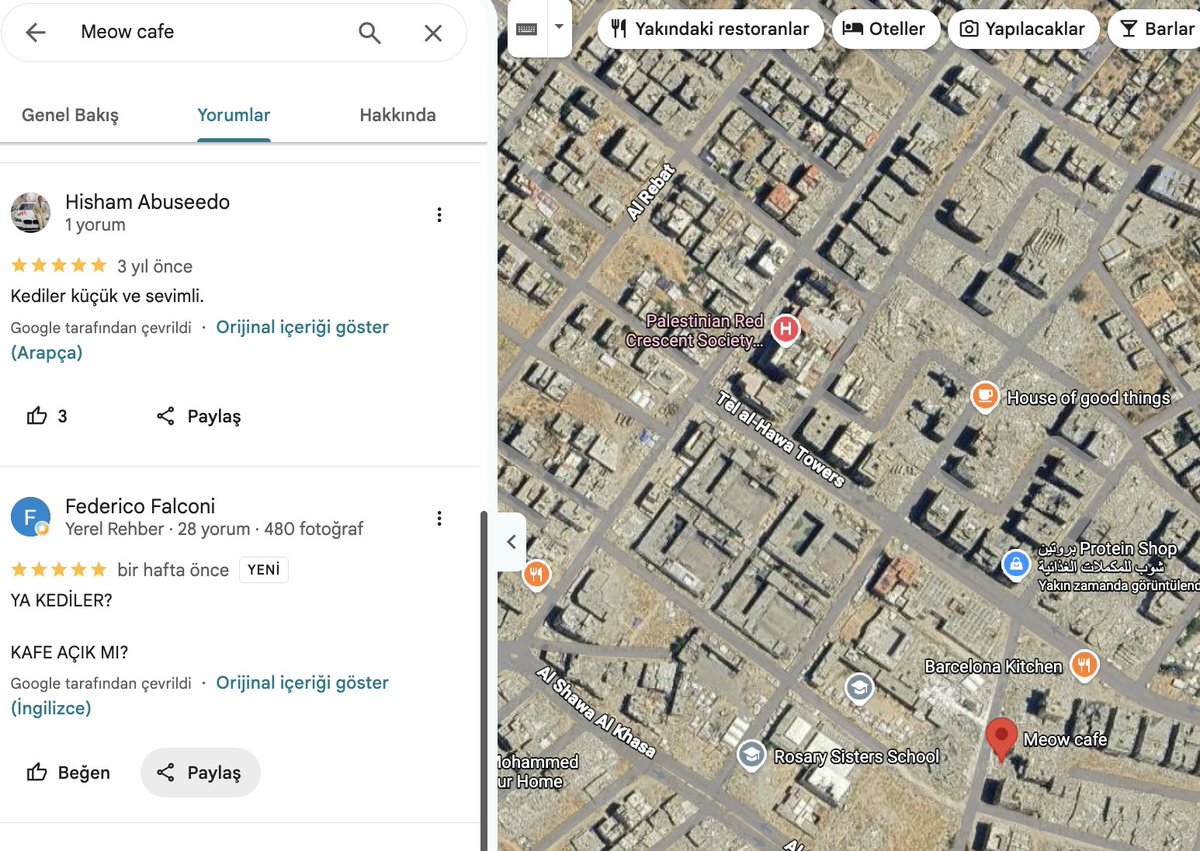Viewport: 1200px width, 851px height.
Task: Open Hisham Abuseedo reviewer name
Action: click(x=147, y=202)
